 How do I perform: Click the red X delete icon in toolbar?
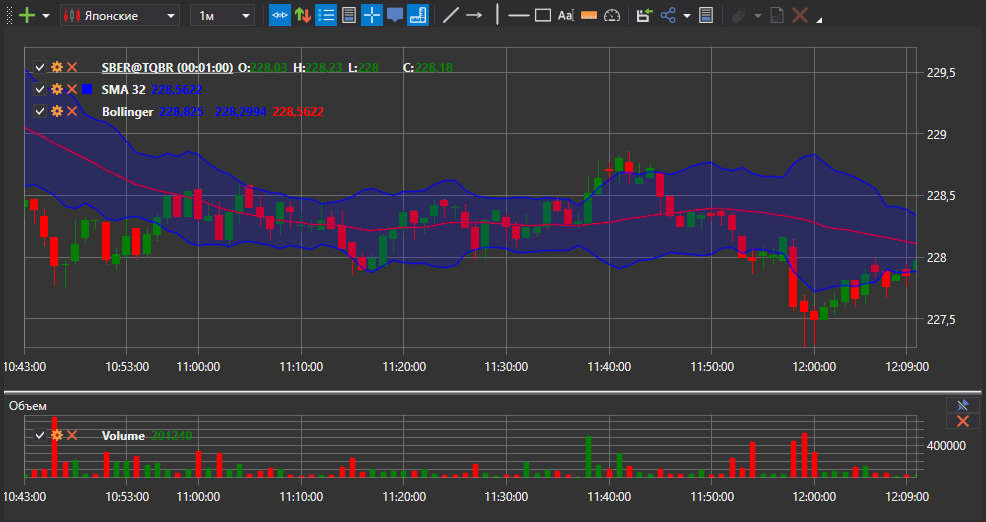(800, 15)
